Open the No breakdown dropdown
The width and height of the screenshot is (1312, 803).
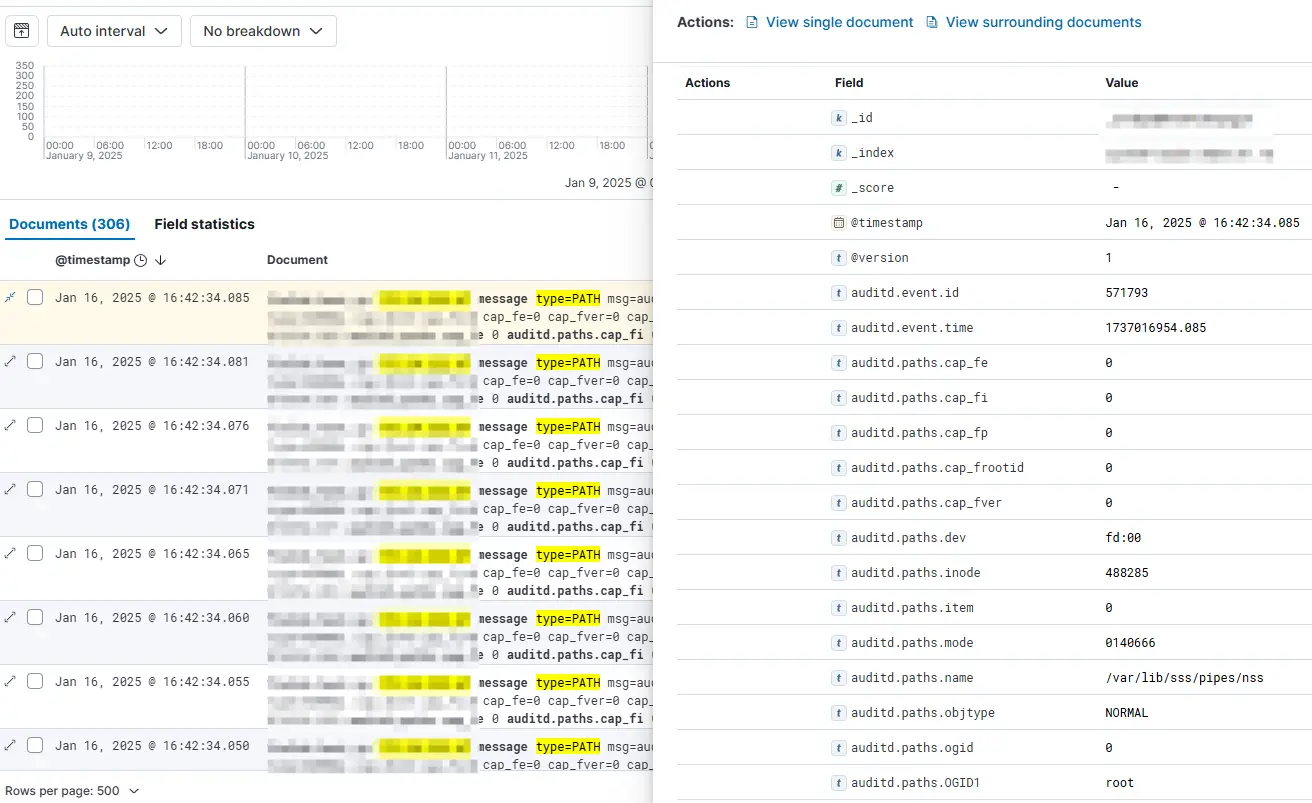pyautogui.click(x=263, y=31)
